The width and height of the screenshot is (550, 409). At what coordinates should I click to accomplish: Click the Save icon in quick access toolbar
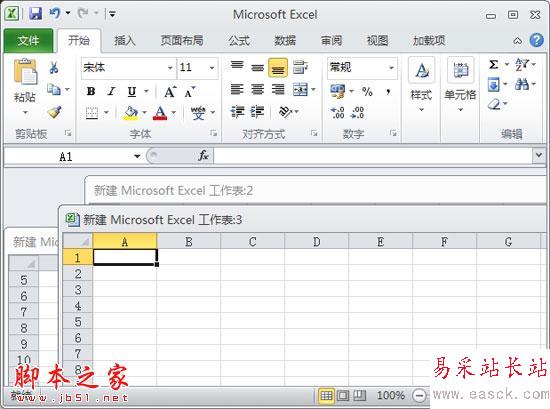35,14
